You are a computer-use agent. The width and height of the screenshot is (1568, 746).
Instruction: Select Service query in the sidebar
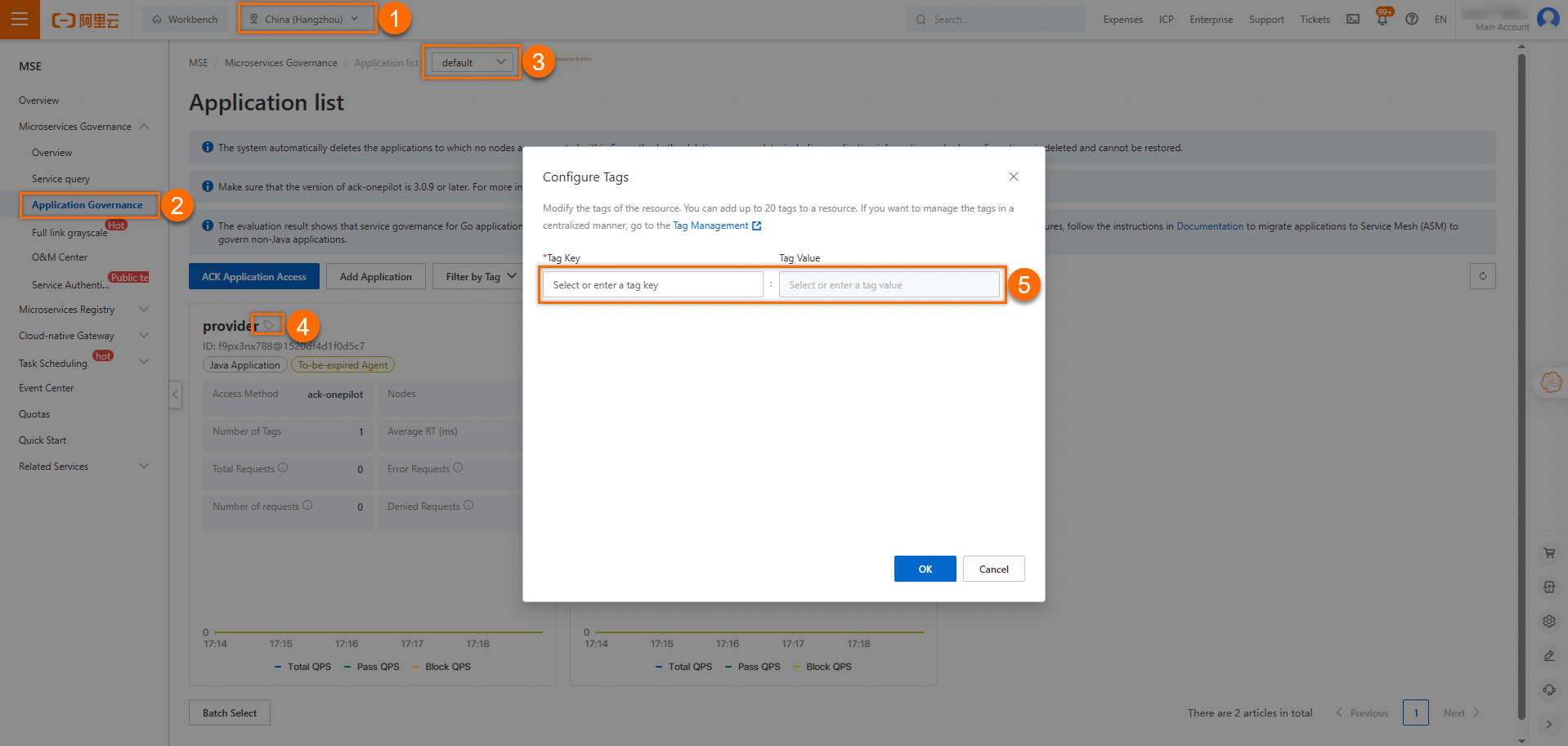point(61,179)
